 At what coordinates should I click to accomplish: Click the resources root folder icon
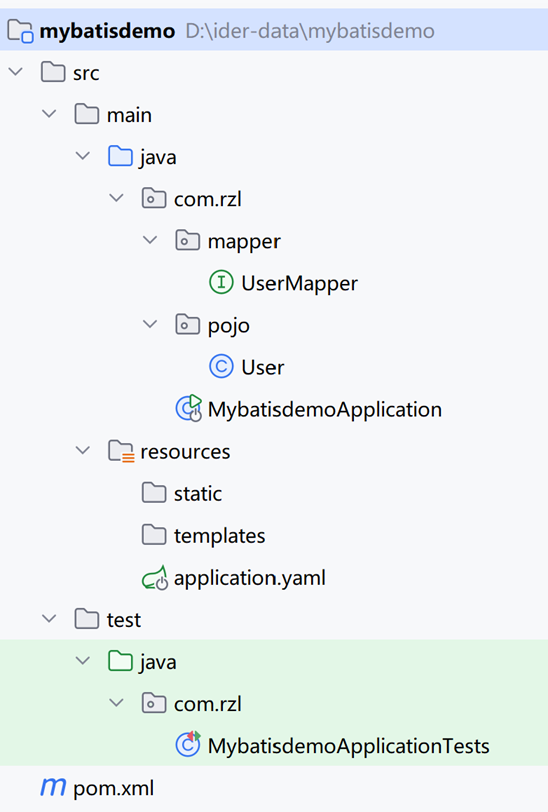pos(121,451)
